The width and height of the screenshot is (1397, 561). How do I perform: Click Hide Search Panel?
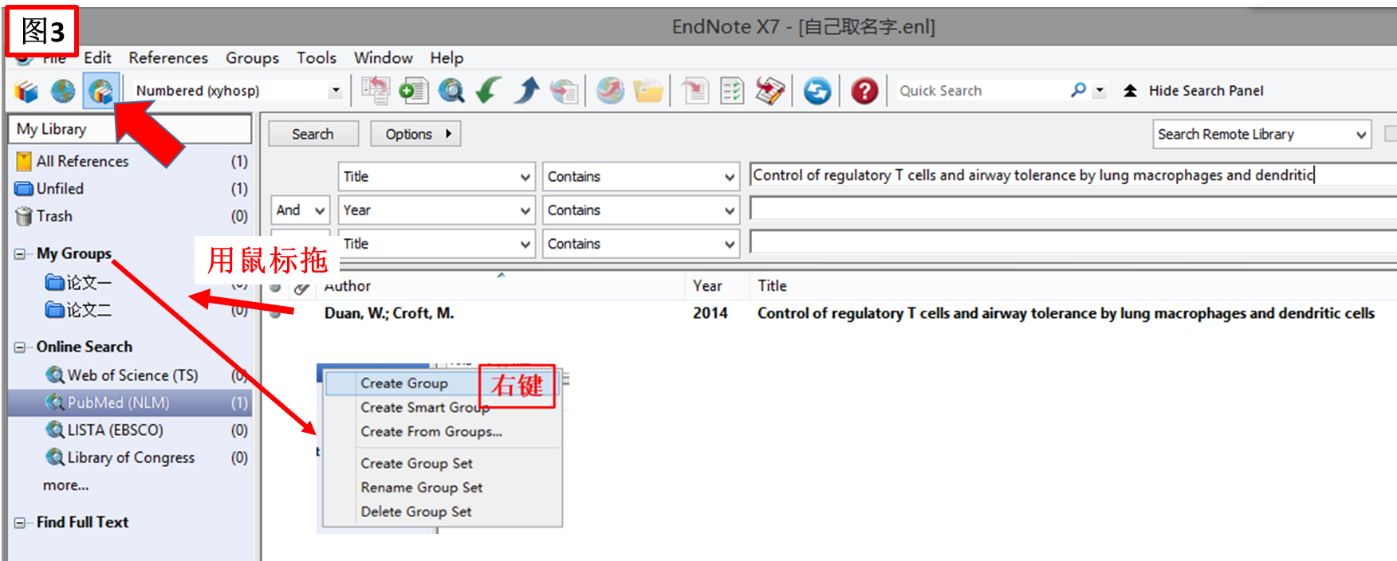tap(1206, 91)
